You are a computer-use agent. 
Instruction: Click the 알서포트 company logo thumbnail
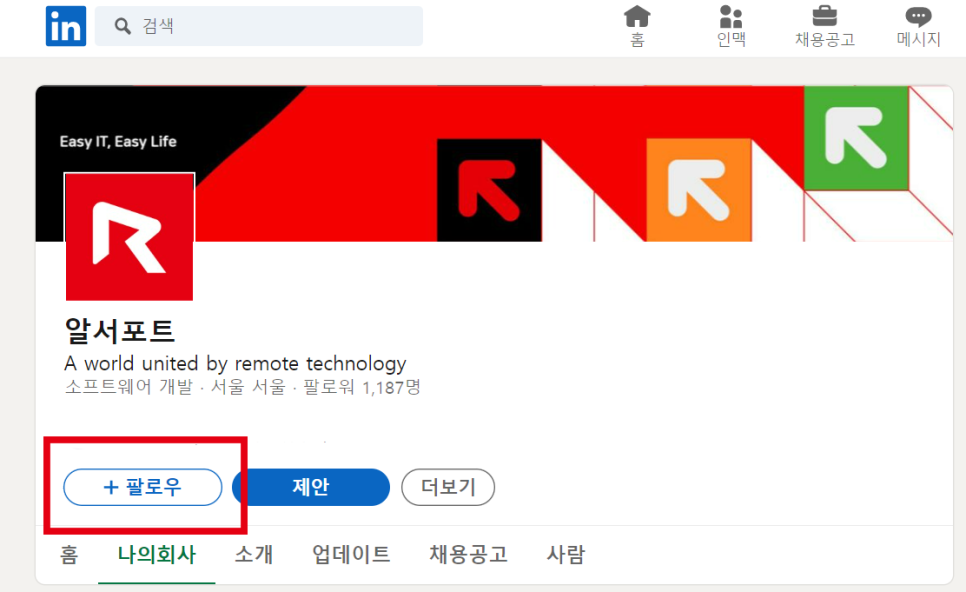(x=129, y=237)
